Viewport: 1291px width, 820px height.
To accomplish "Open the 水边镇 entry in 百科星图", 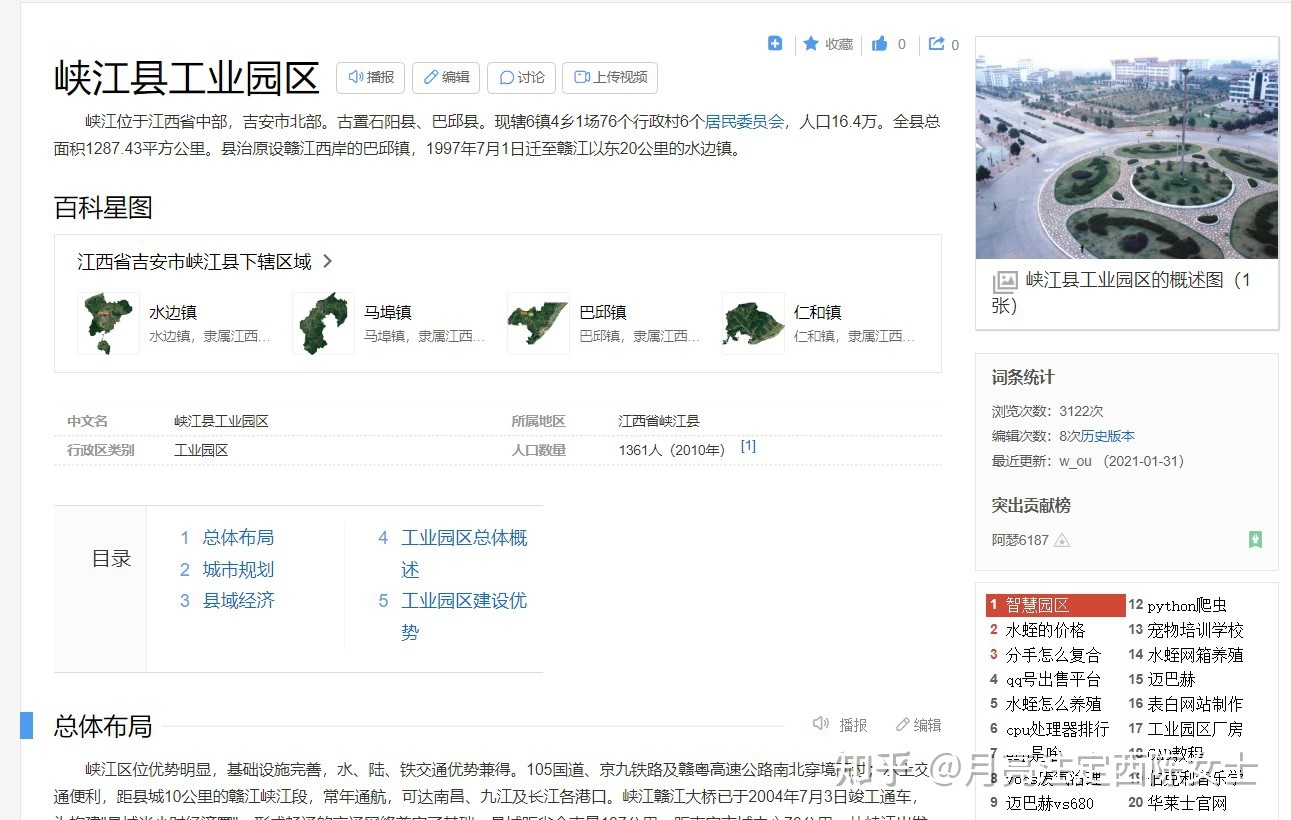I will pyautogui.click(x=173, y=312).
